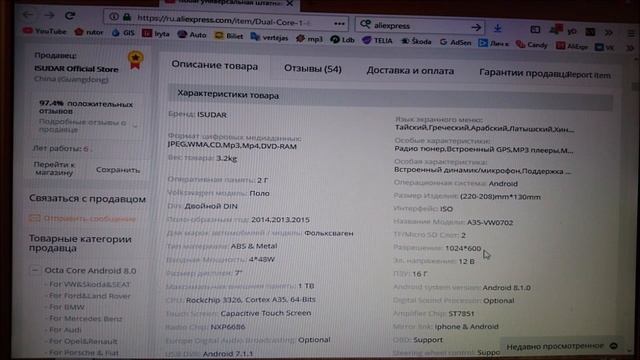
Task: Open rutor bookmark
Action: pos(89,32)
